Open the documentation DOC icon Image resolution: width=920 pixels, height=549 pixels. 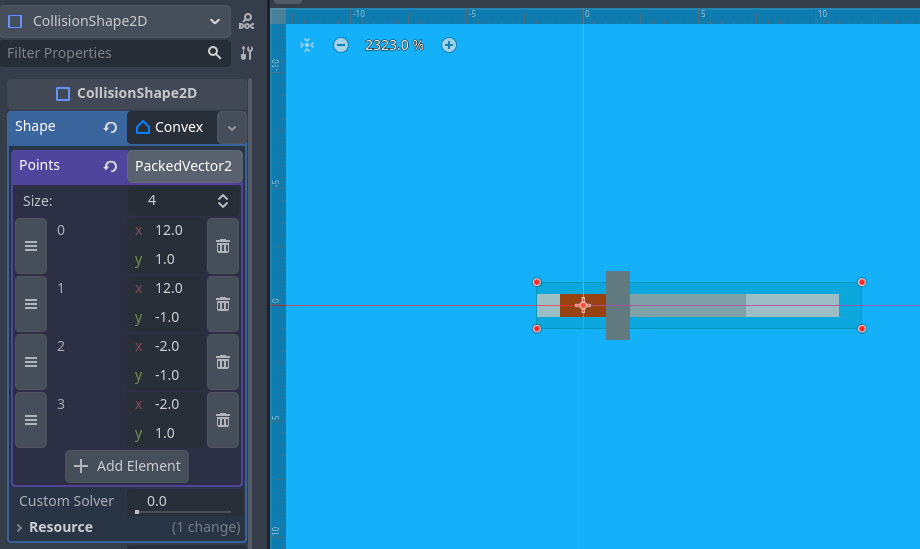tap(246, 21)
